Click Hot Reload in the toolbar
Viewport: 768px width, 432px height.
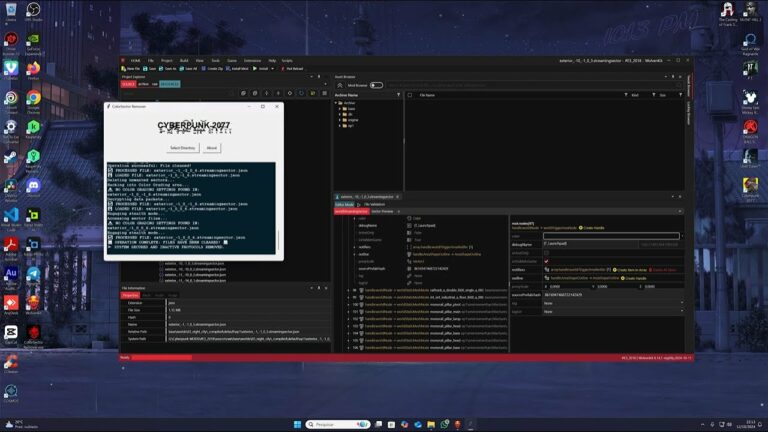pyautogui.click(x=292, y=69)
